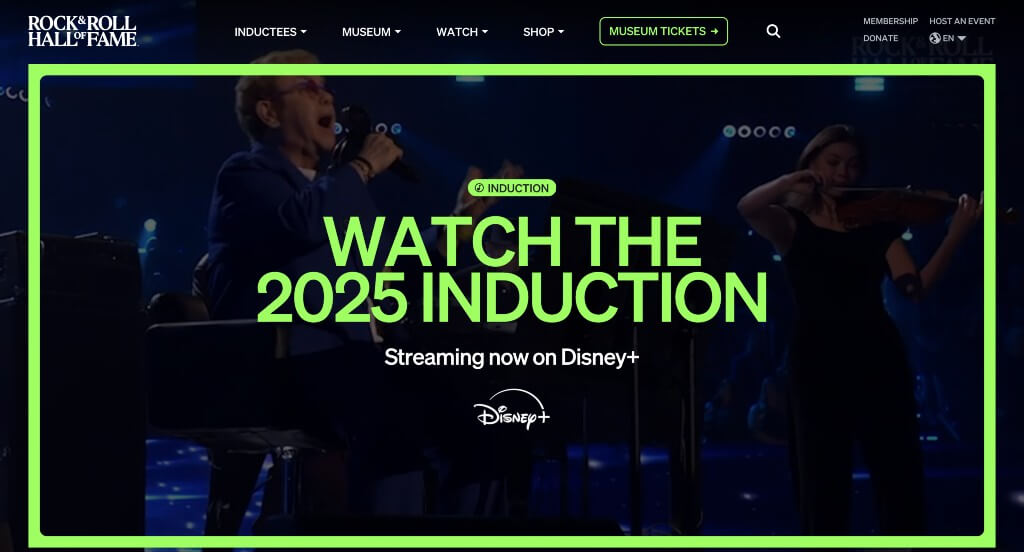
Task: Click the Watch the 2025 Induction headline
Action: pyautogui.click(x=512, y=269)
